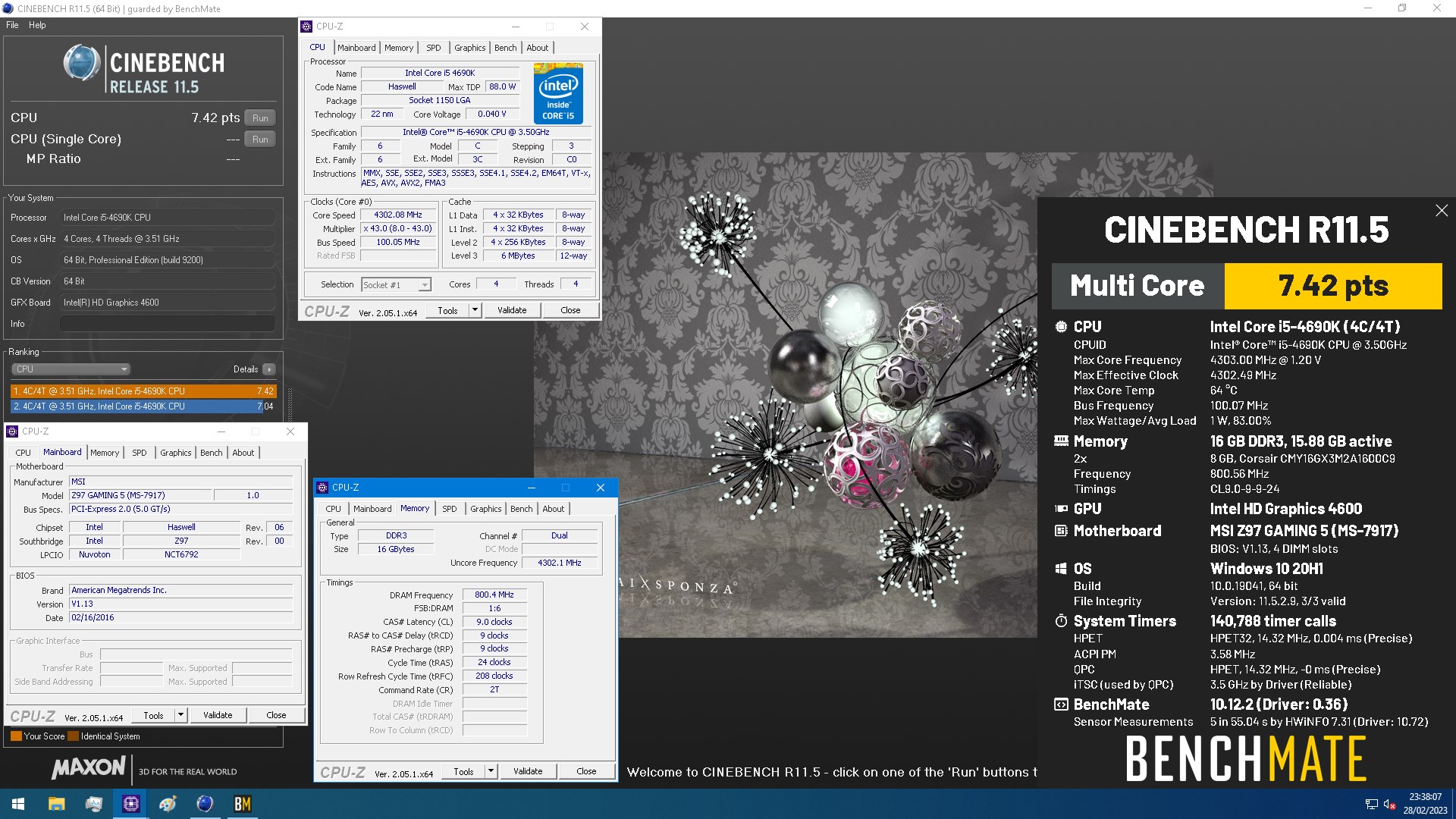This screenshot has height=819, width=1456.
Task: Select CPU tab in Mainboard CPU-Z window
Action: (x=24, y=453)
